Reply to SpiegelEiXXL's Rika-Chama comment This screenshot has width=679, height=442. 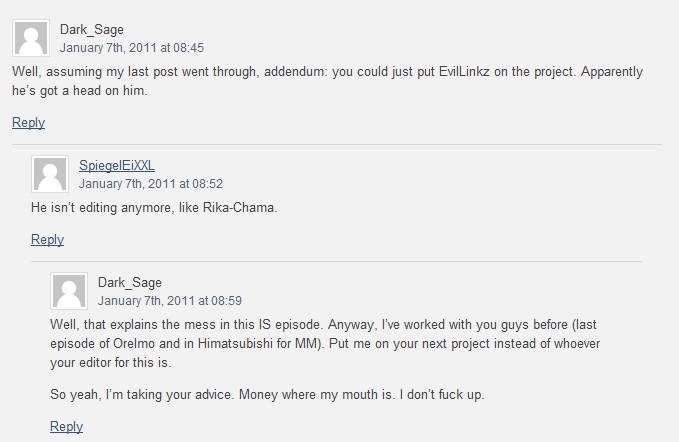[x=47, y=239]
